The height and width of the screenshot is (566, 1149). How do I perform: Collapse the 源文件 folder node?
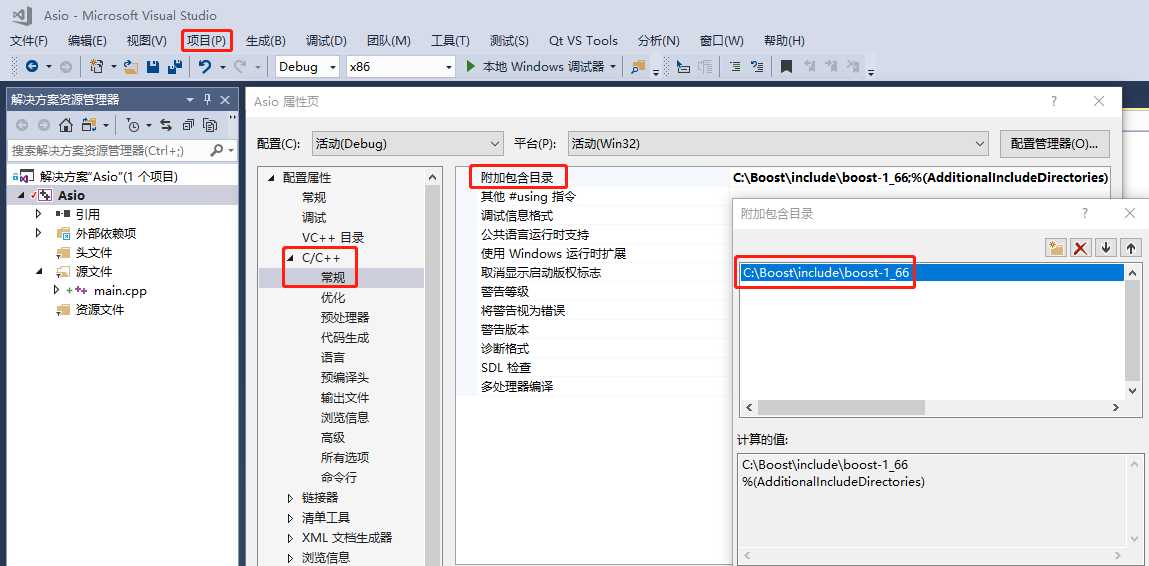[39, 271]
